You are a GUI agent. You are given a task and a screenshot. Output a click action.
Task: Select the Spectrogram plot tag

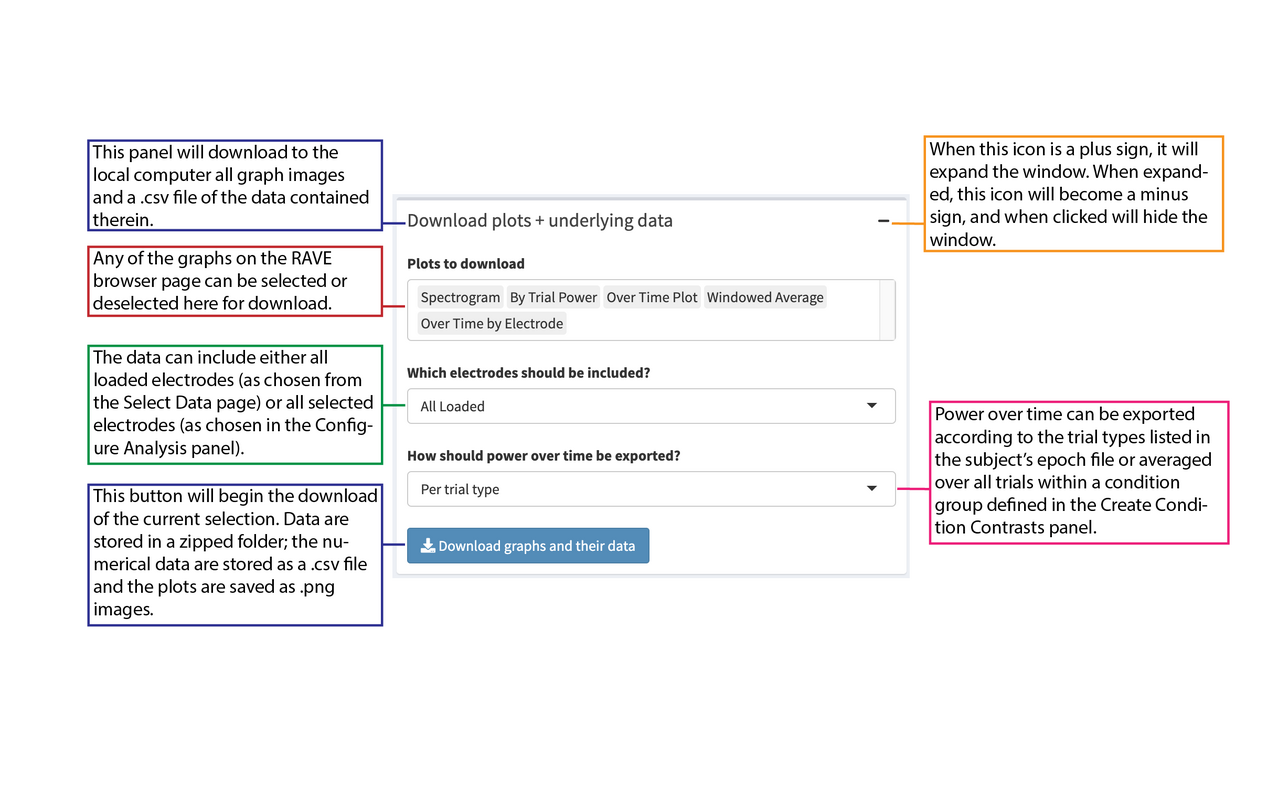459,297
